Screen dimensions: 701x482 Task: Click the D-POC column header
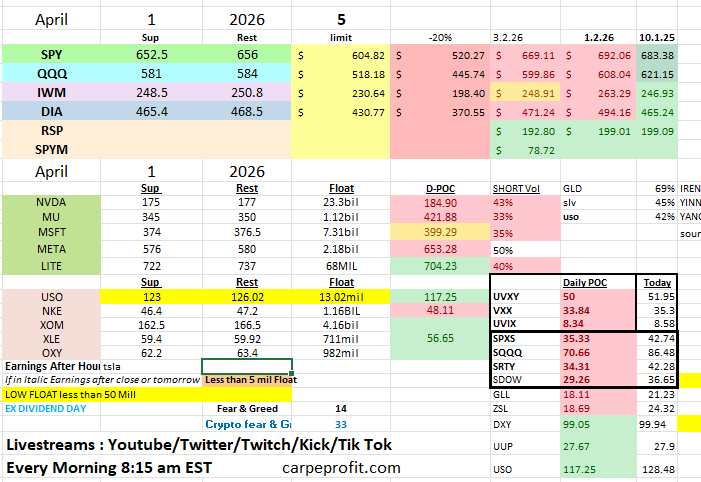[x=440, y=189]
